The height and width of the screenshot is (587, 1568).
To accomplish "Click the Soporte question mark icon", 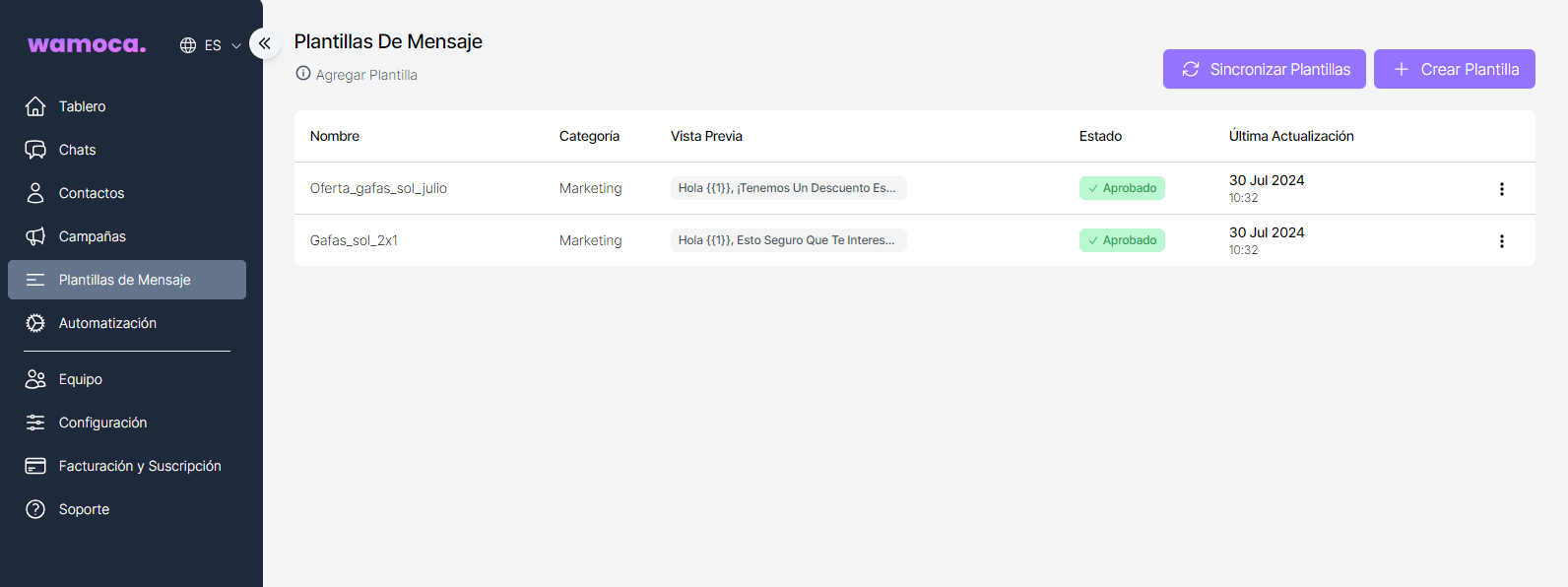I will pos(35,509).
